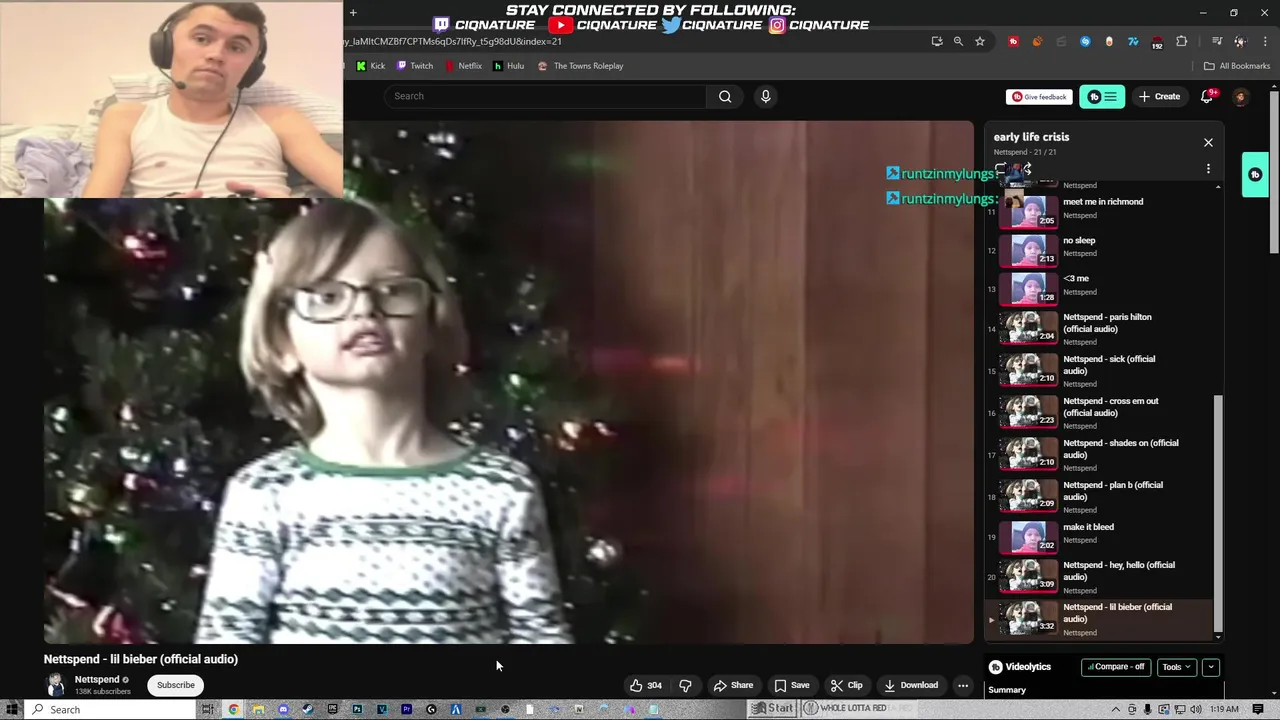The height and width of the screenshot is (720, 1280).
Task: Close the early life crisis playlist panel
Action: point(1208,142)
